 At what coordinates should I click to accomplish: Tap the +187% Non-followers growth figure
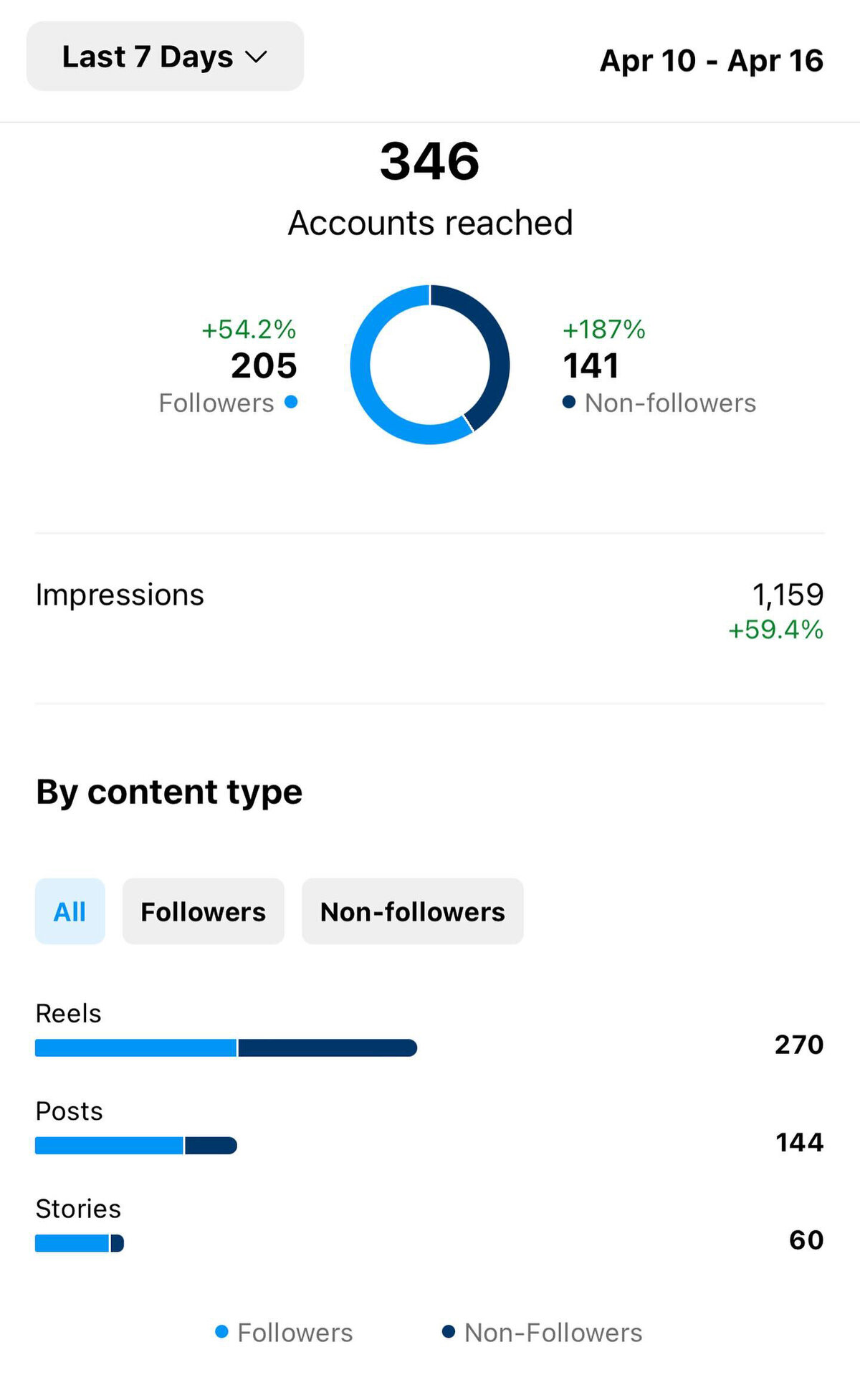pos(603,330)
